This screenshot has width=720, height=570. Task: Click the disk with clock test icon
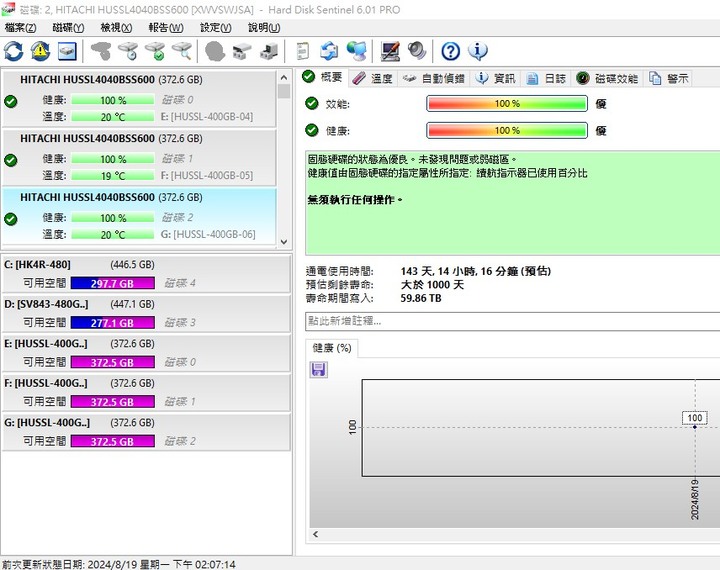tap(128, 51)
